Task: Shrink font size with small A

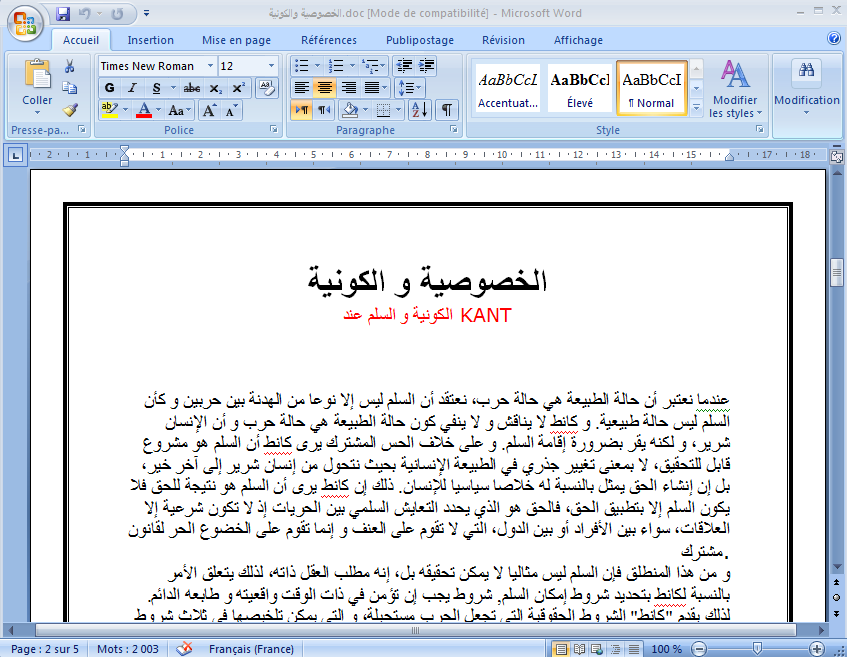Action: coord(231,111)
